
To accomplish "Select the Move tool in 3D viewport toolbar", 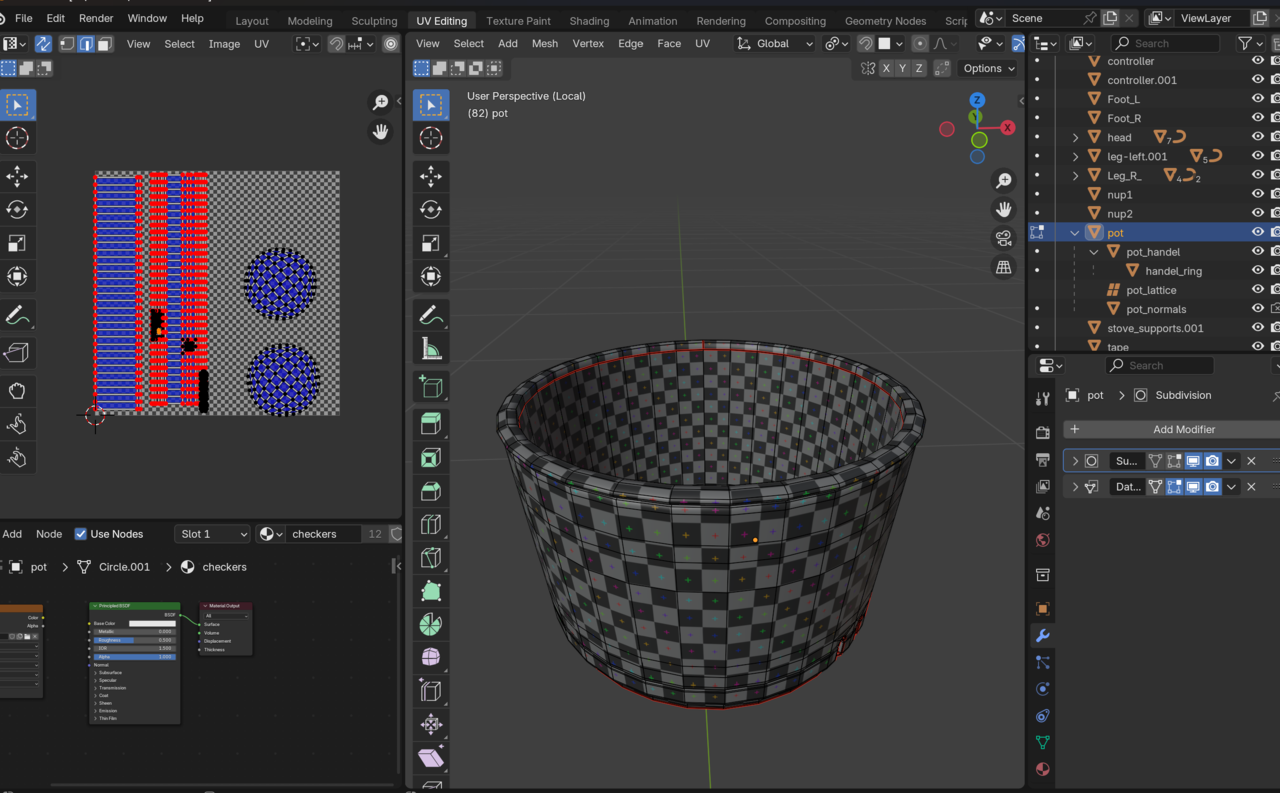I will [x=431, y=177].
